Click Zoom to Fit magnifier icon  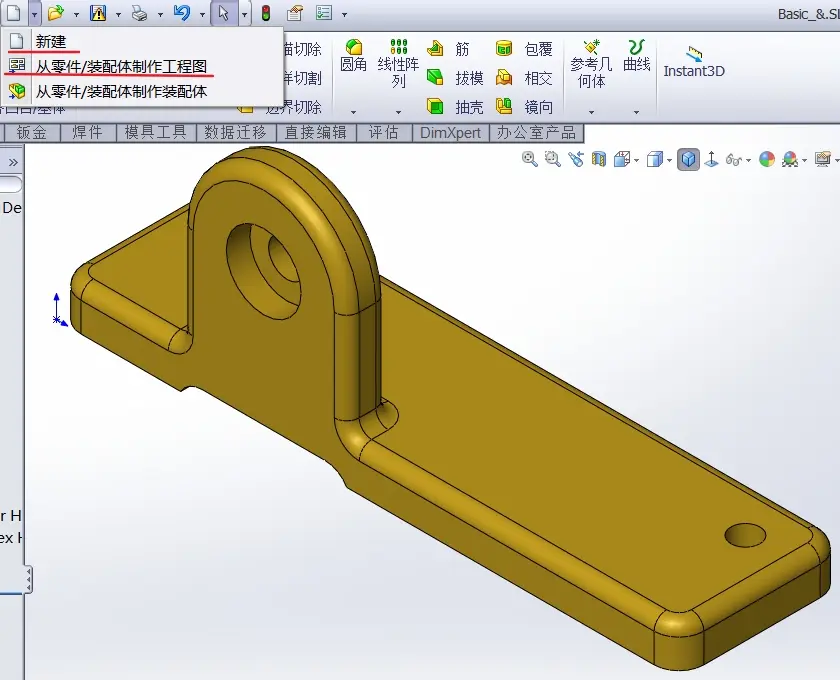[529, 159]
